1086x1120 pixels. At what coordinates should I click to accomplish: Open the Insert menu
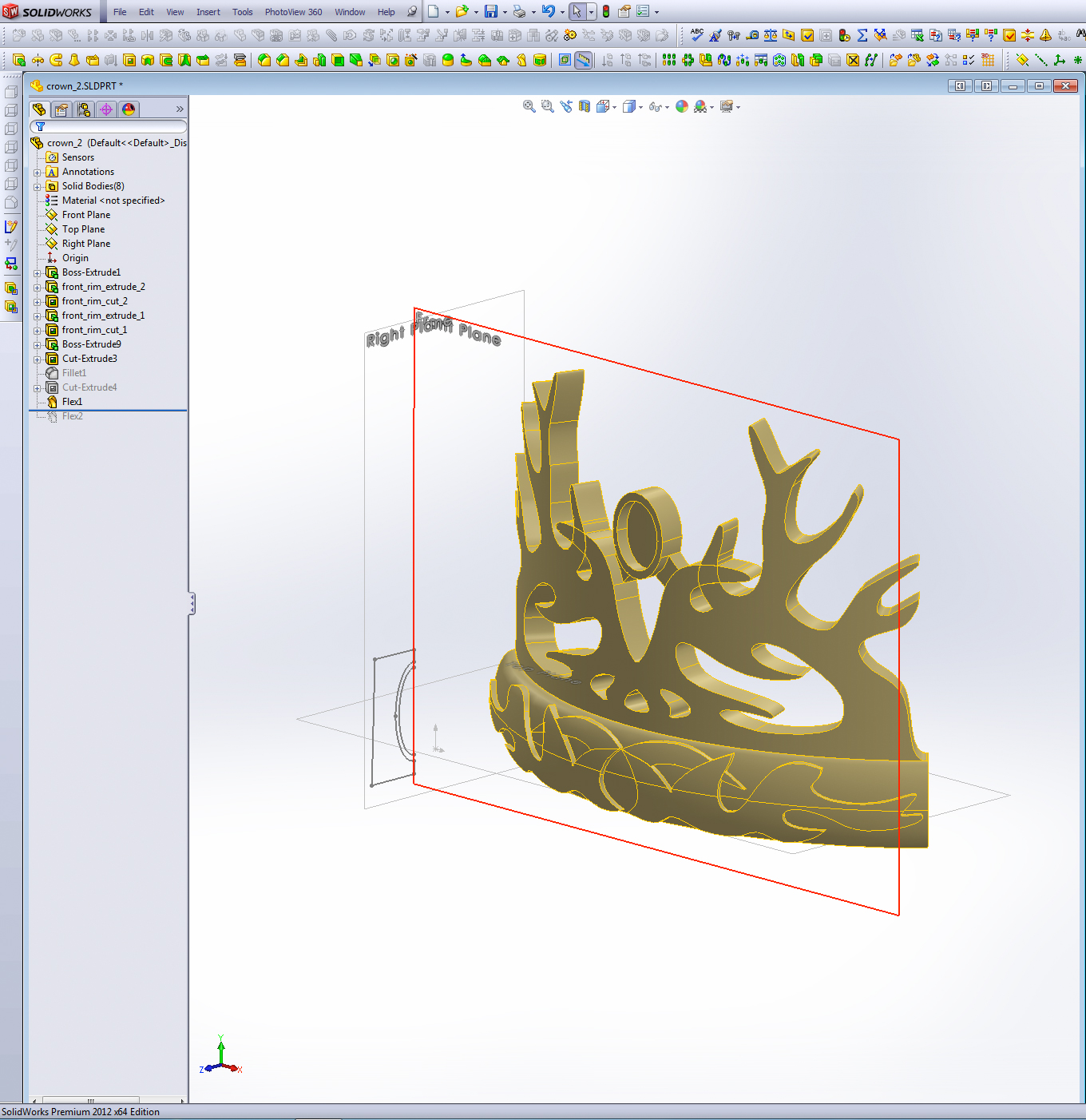click(x=208, y=12)
